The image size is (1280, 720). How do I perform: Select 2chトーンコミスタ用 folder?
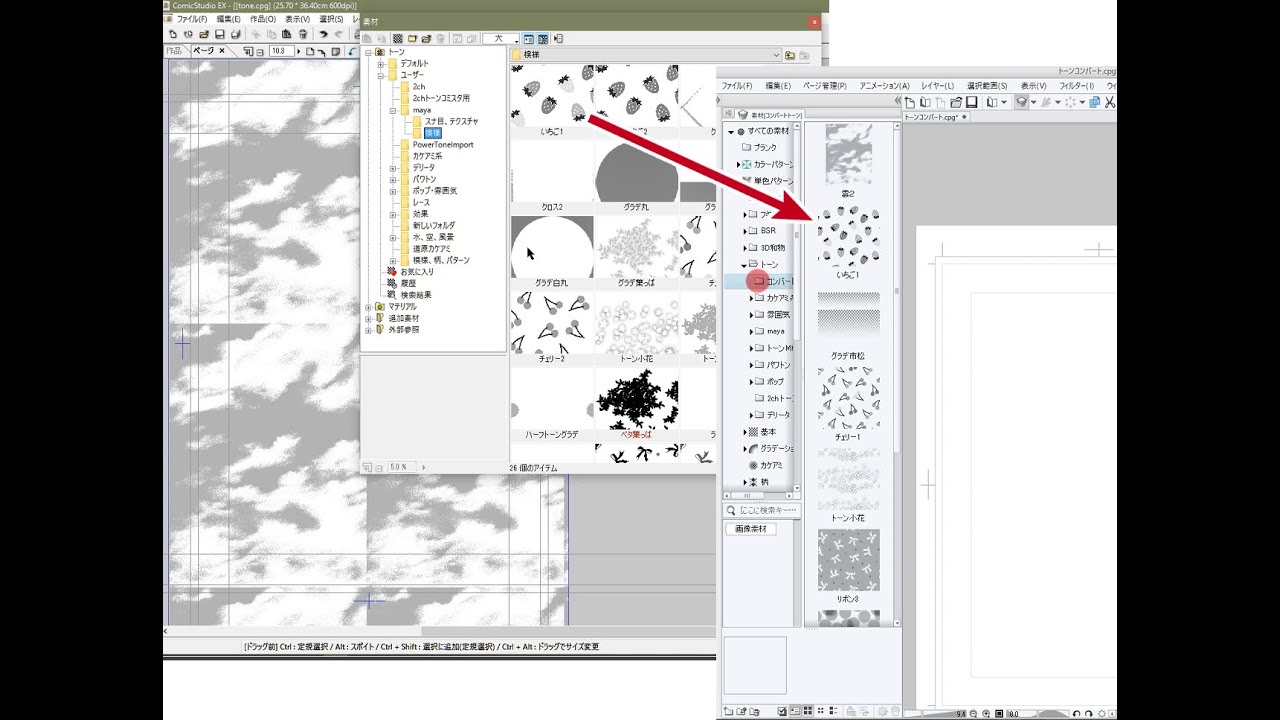point(441,98)
